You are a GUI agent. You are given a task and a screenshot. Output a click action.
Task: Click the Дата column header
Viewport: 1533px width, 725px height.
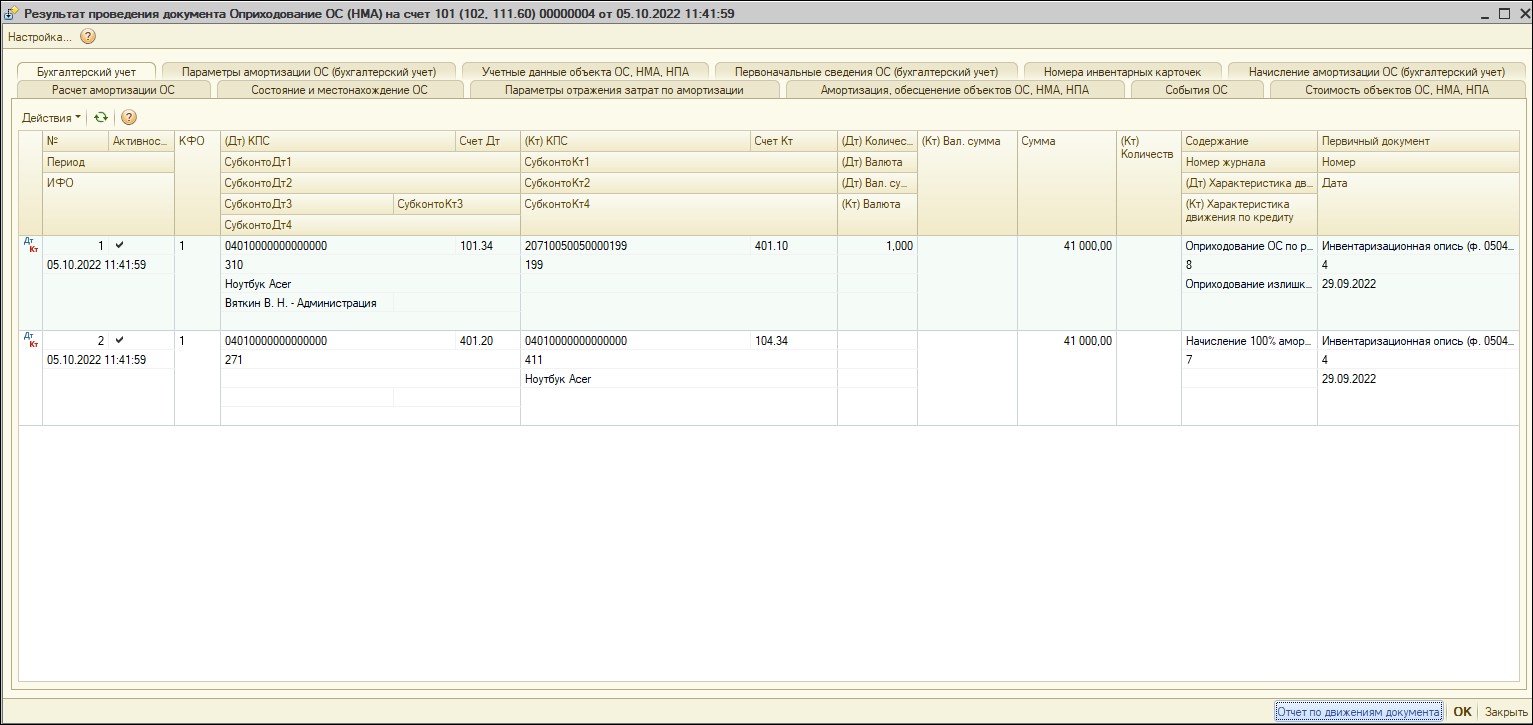pos(1418,204)
